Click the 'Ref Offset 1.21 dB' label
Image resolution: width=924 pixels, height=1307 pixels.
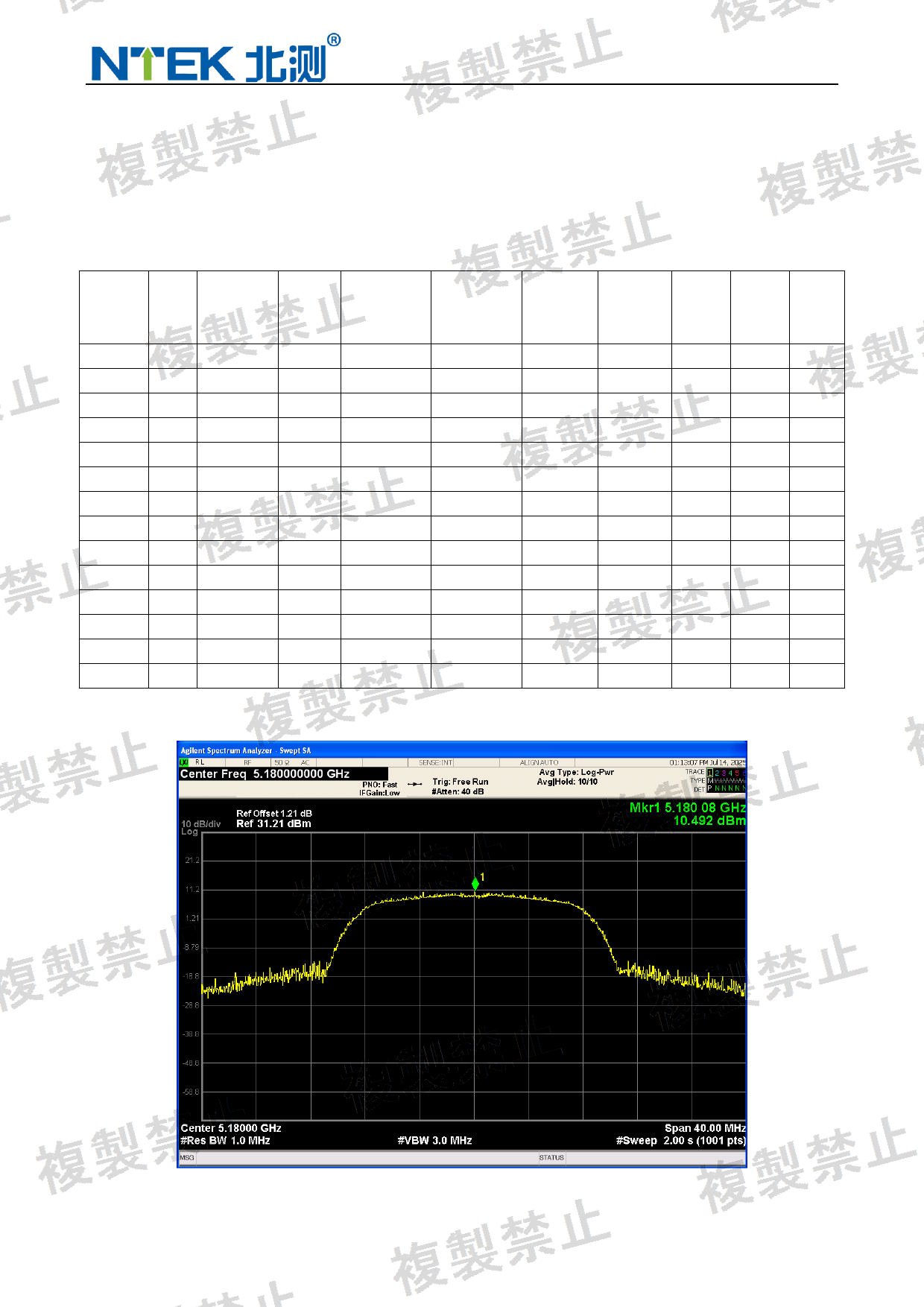coord(274,813)
